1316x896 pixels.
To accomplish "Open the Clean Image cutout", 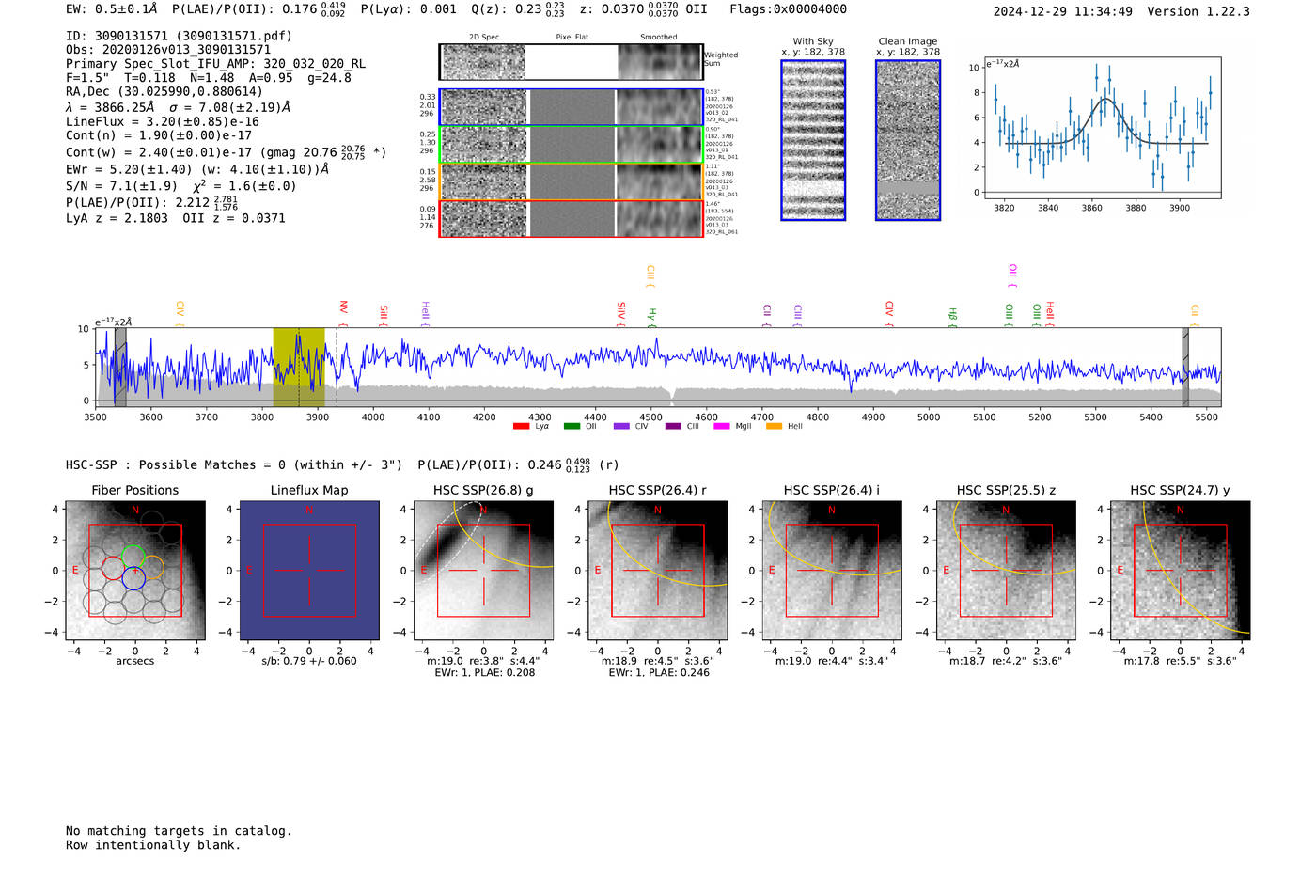I will click(x=908, y=140).
